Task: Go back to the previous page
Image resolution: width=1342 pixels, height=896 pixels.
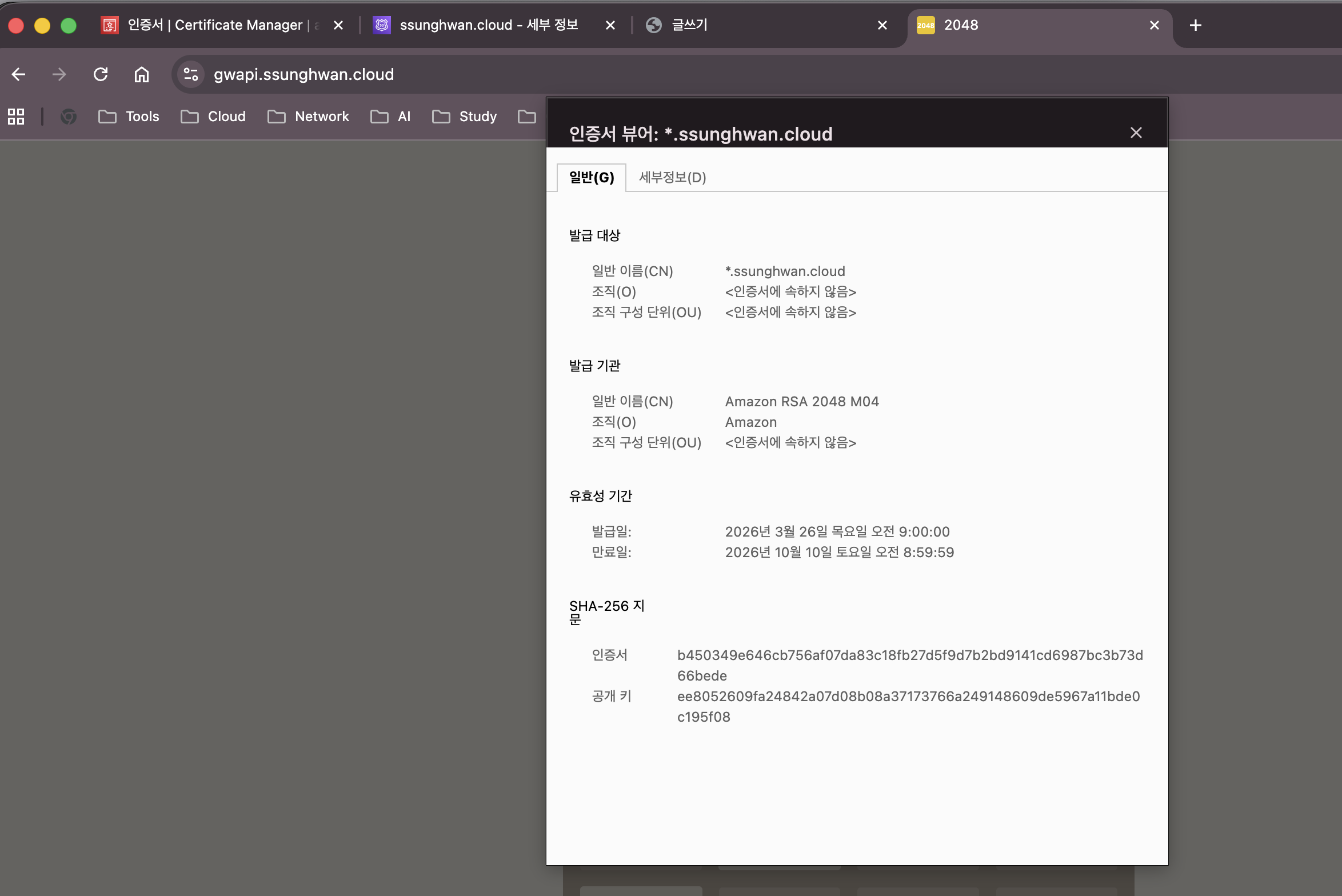Action: point(19,74)
